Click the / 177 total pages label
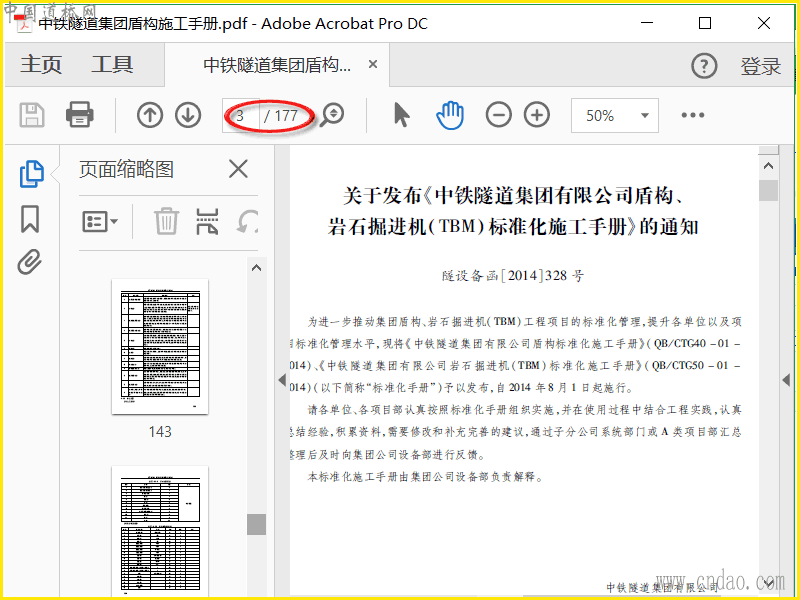This screenshot has width=800, height=600. pos(281,116)
